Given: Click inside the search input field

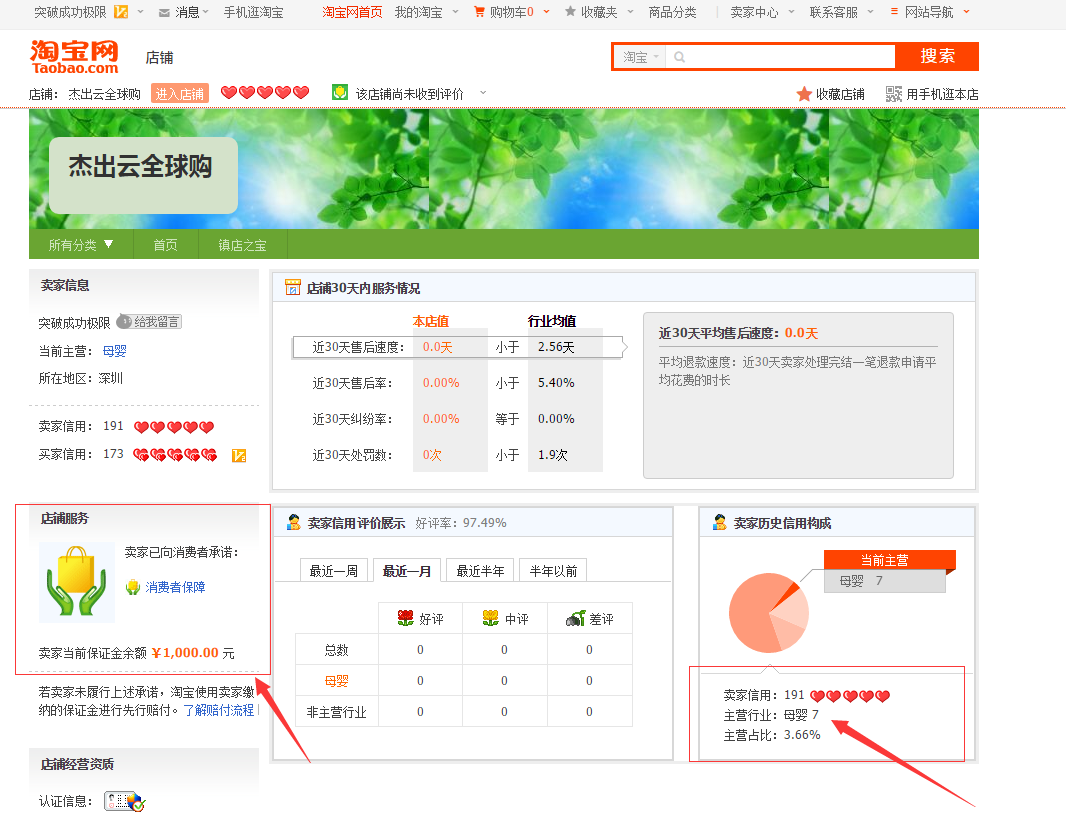Looking at the screenshot, I should pos(780,57).
